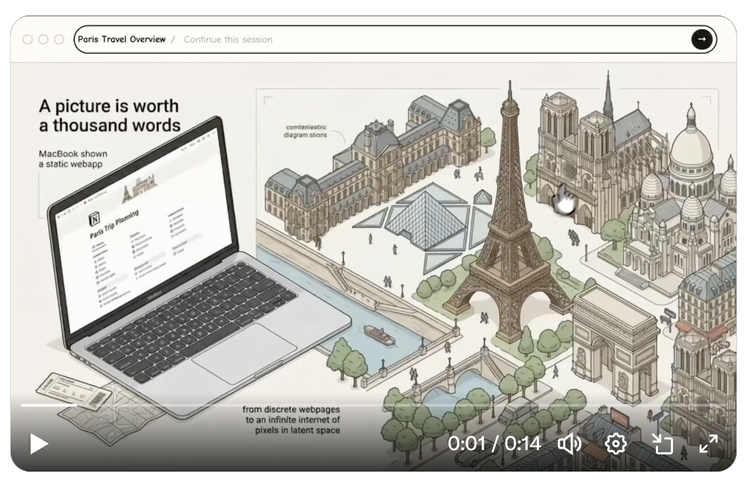Enter fullscreen mode
750x490 pixels.
coord(708,443)
